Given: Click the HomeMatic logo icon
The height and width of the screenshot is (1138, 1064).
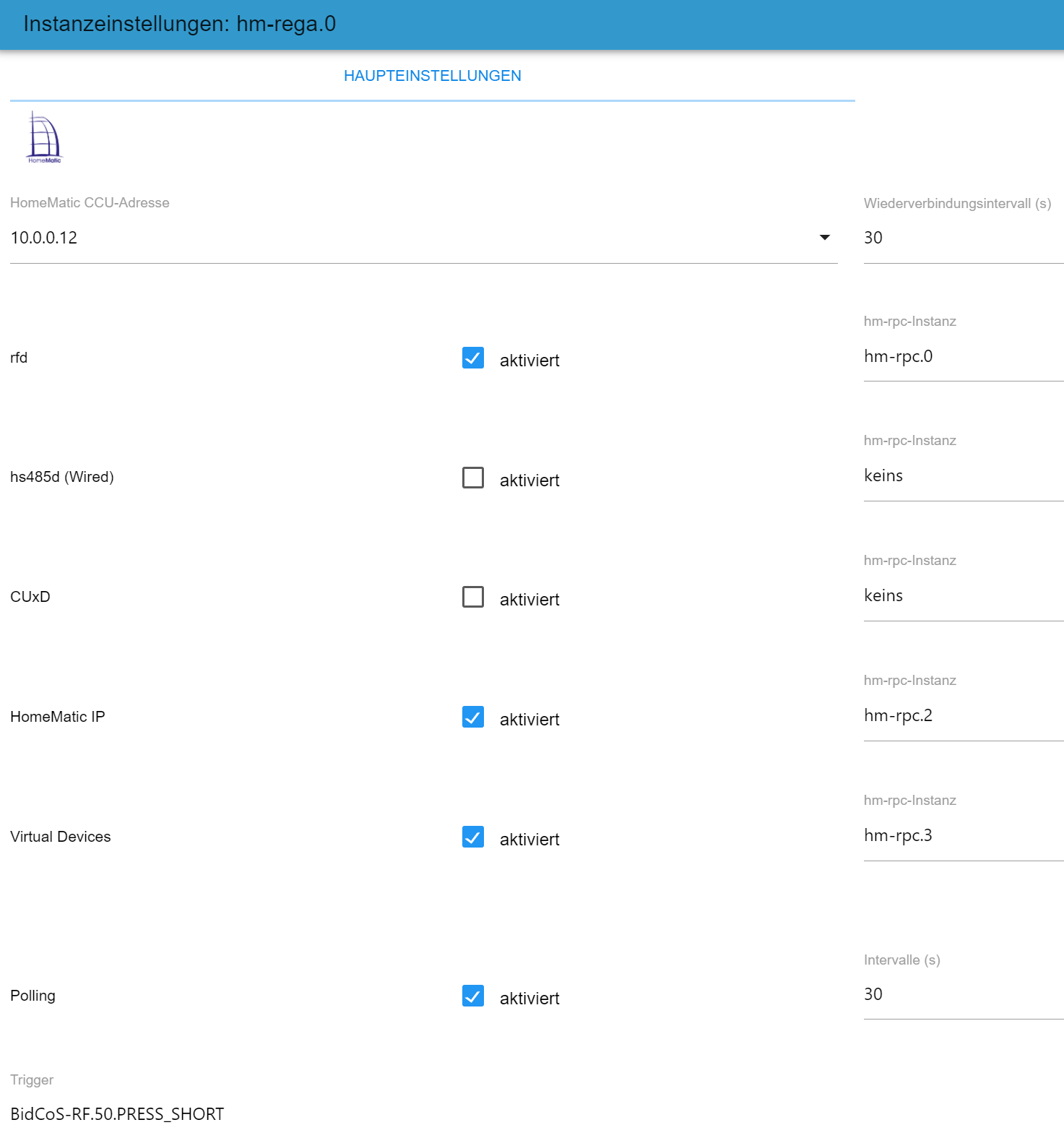Looking at the screenshot, I should [45, 137].
